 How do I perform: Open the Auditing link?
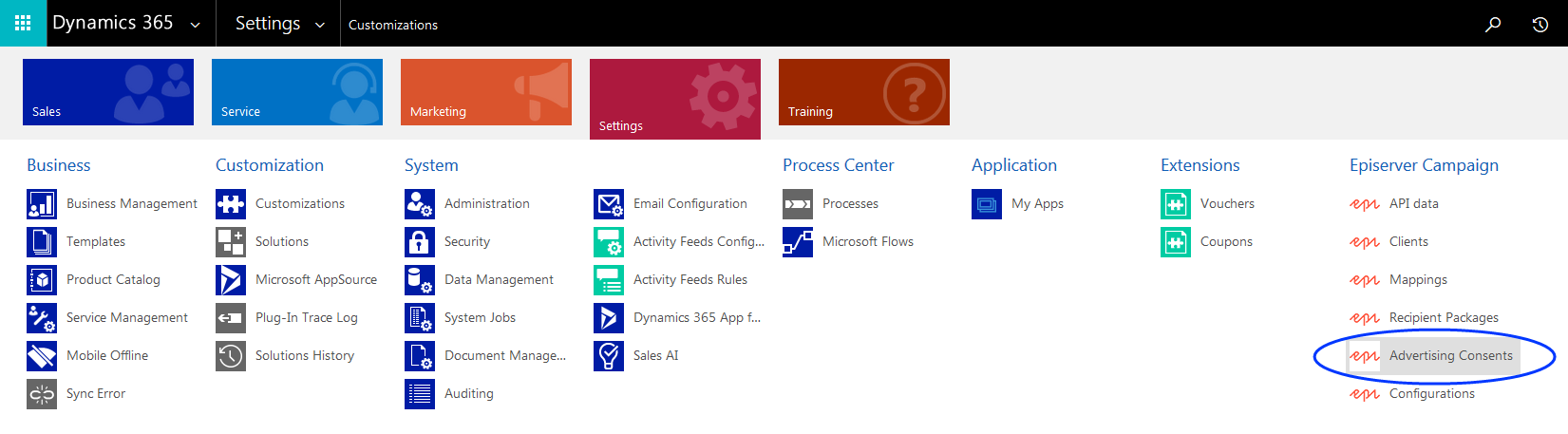point(468,394)
